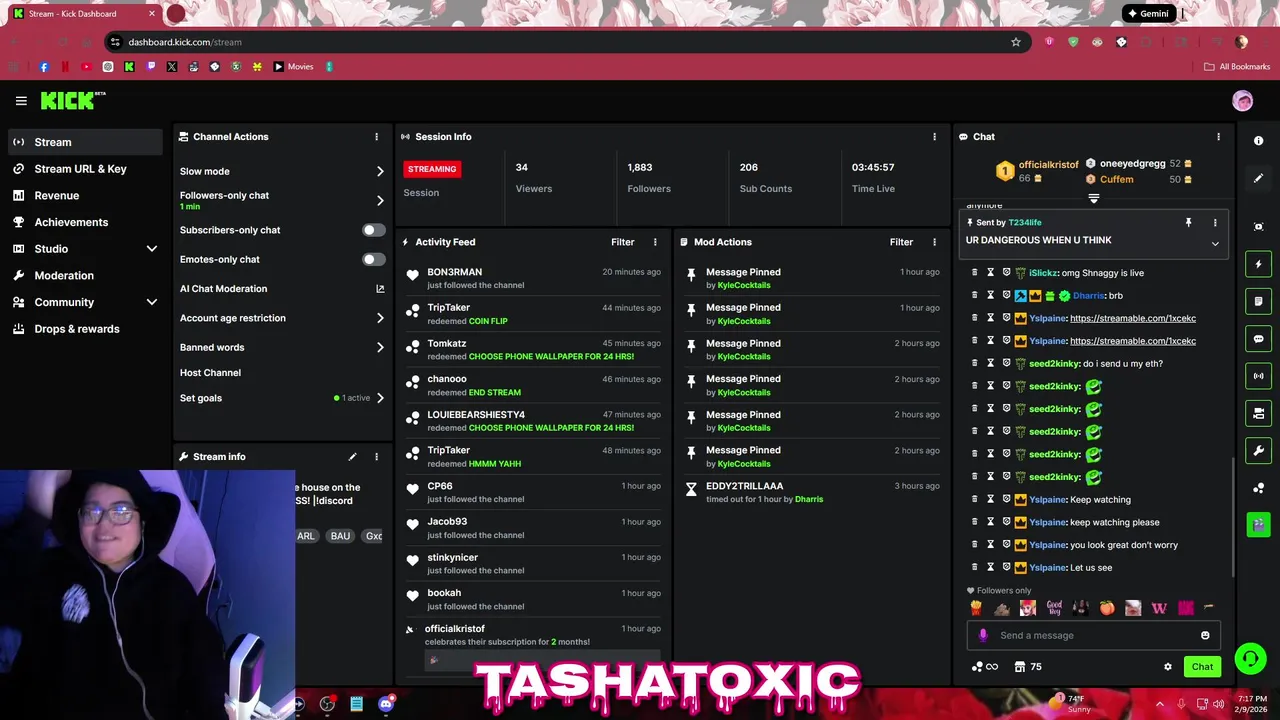The image size is (1280, 720).
Task: Click Host Channel action
Action: [210, 373]
